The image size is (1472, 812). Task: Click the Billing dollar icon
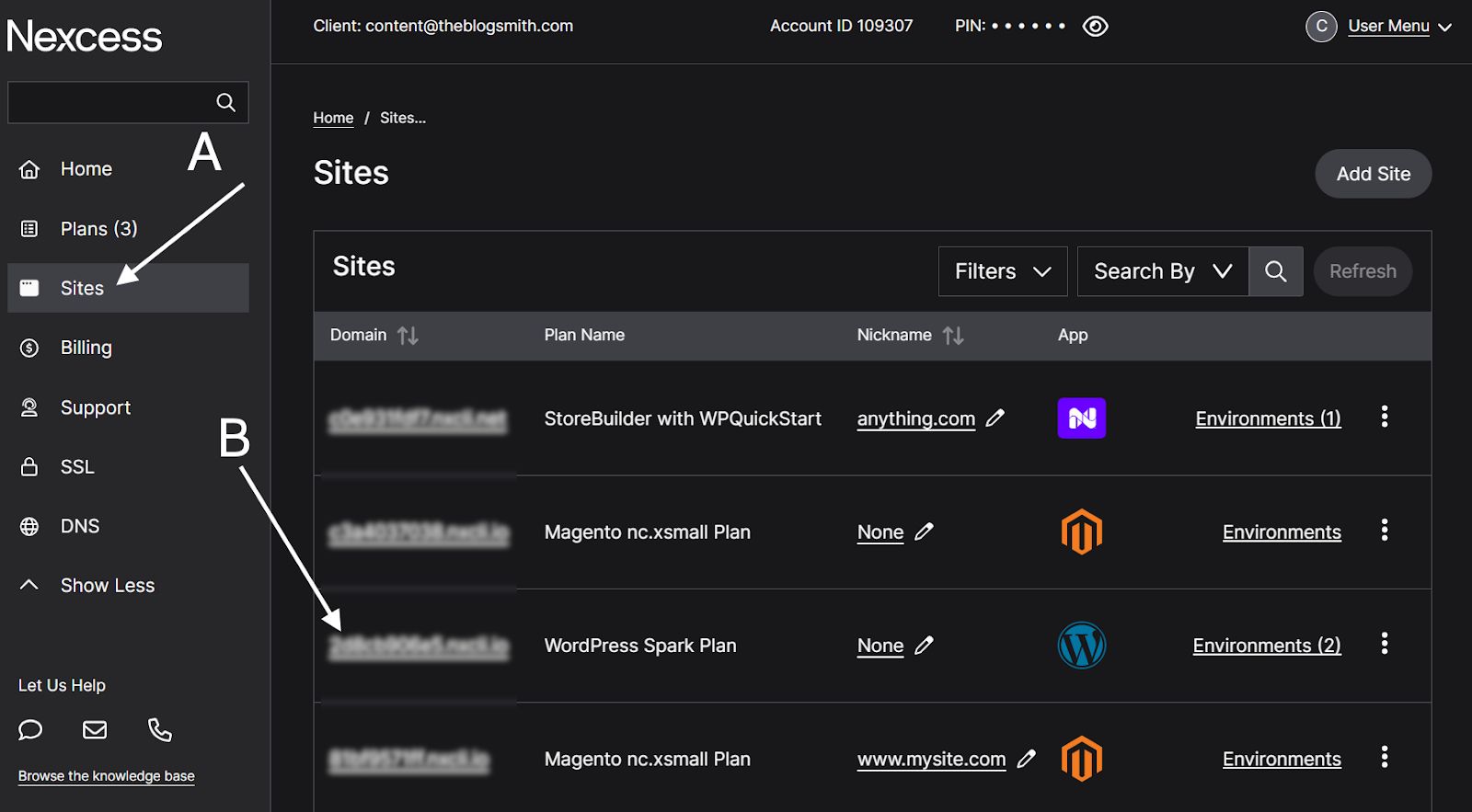coord(29,348)
